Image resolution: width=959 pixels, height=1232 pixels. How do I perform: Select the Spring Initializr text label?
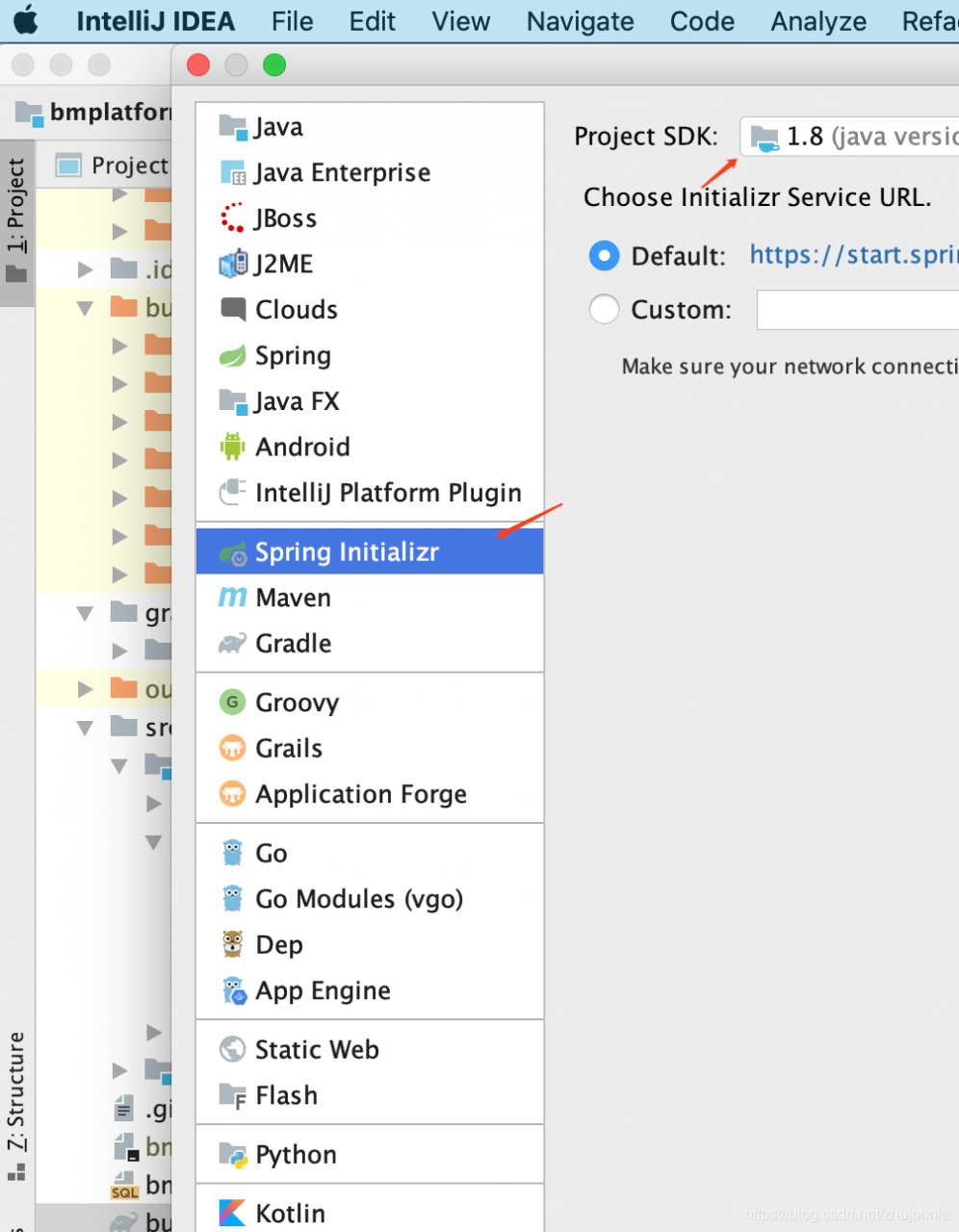pos(347,552)
